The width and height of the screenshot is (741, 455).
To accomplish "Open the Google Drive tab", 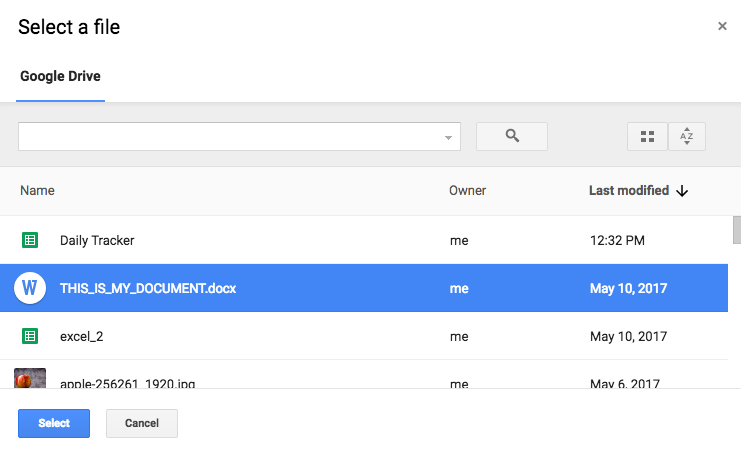I will click(60, 76).
